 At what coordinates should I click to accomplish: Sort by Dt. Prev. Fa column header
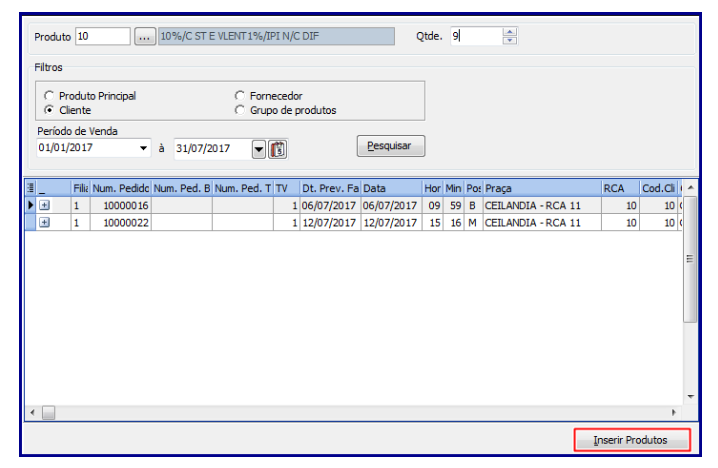pos(330,188)
